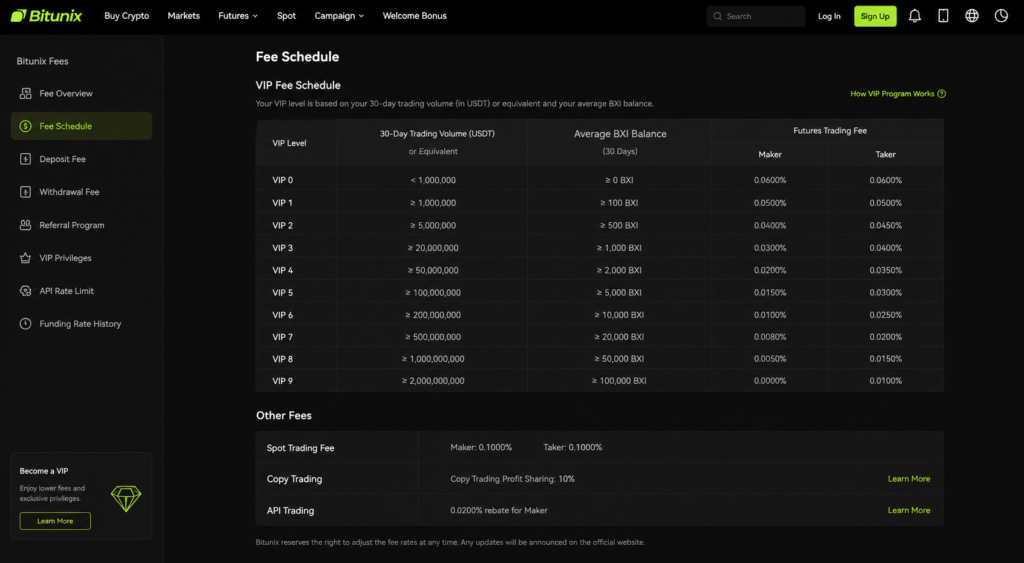Click Learn More for API Trading
Viewport: 1024px width, 563px height.
[909, 510]
